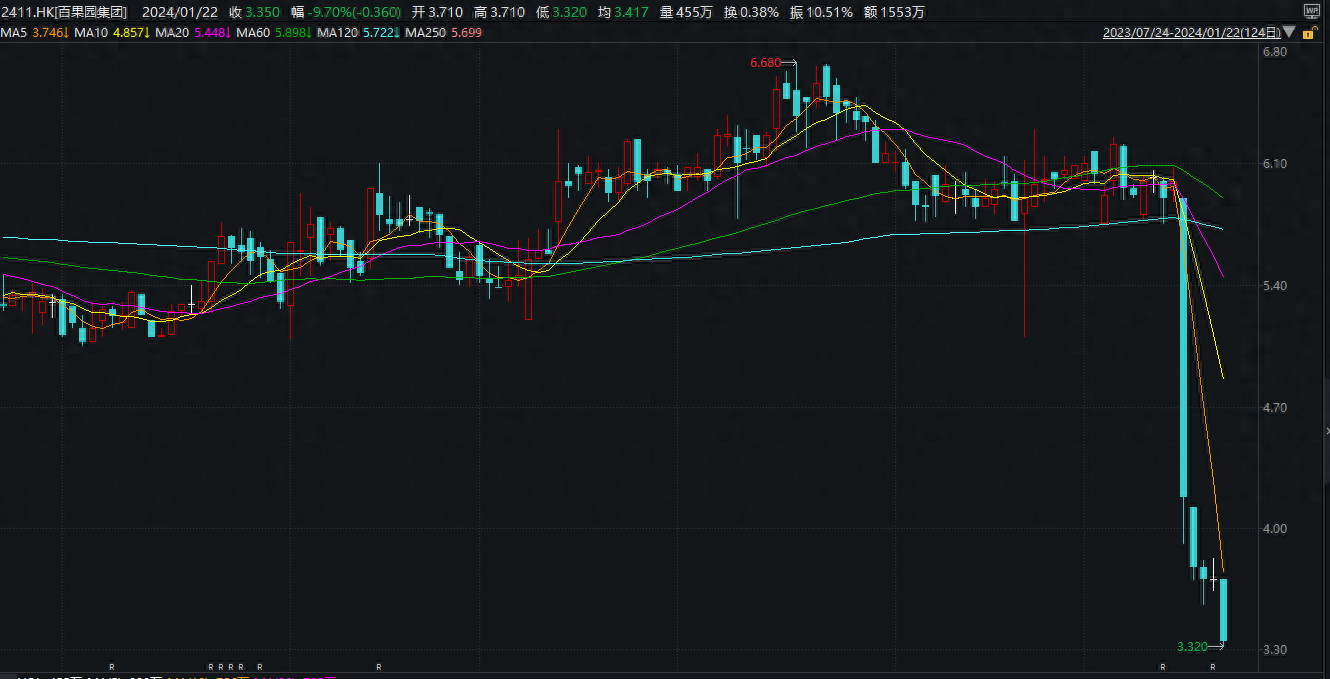Click the rightmost R event marker
The image size is (1330, 679).
click(1213, 667)
